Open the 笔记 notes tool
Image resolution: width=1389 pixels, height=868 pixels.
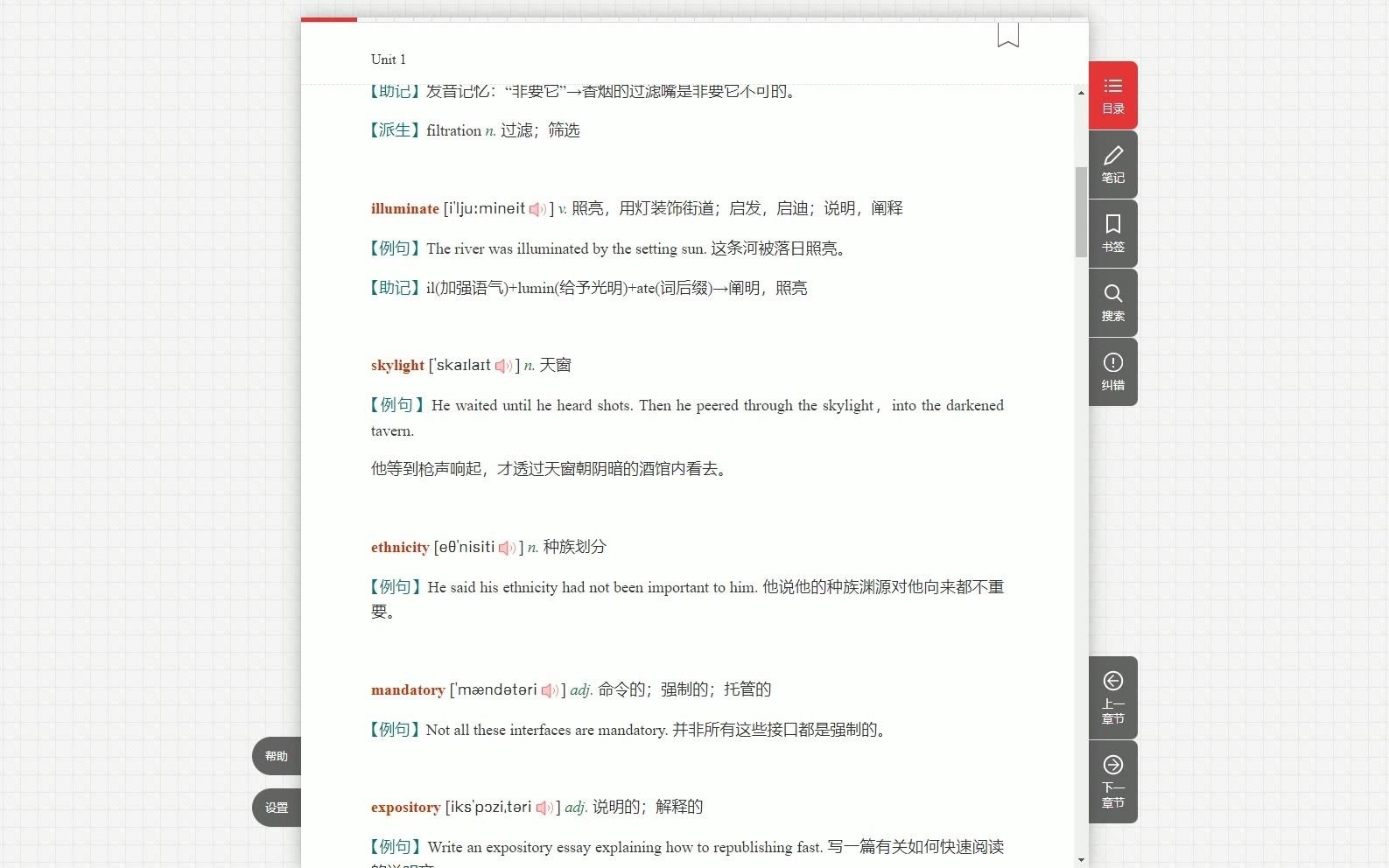(1112, 164)
